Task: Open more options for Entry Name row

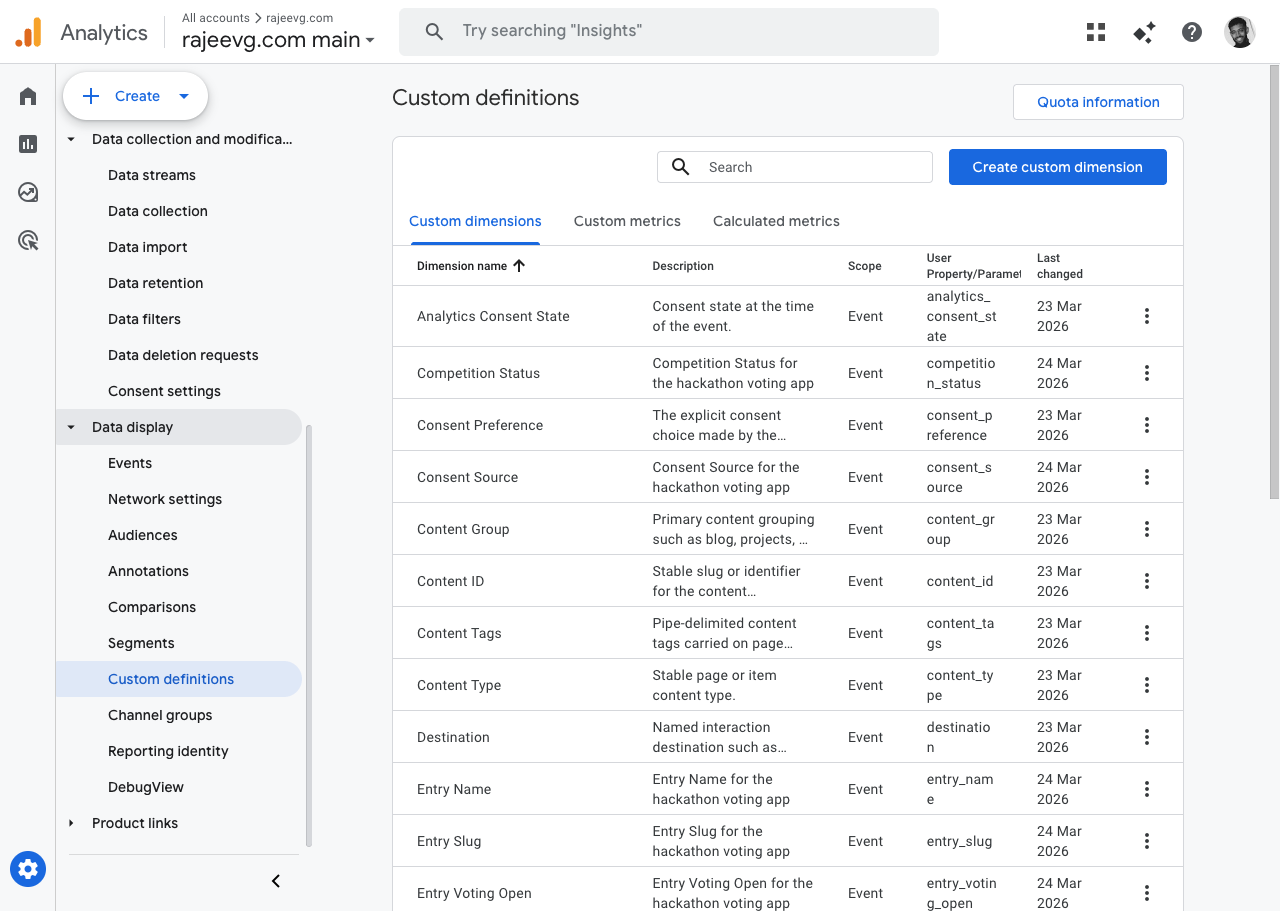Action: (1147, 789)
